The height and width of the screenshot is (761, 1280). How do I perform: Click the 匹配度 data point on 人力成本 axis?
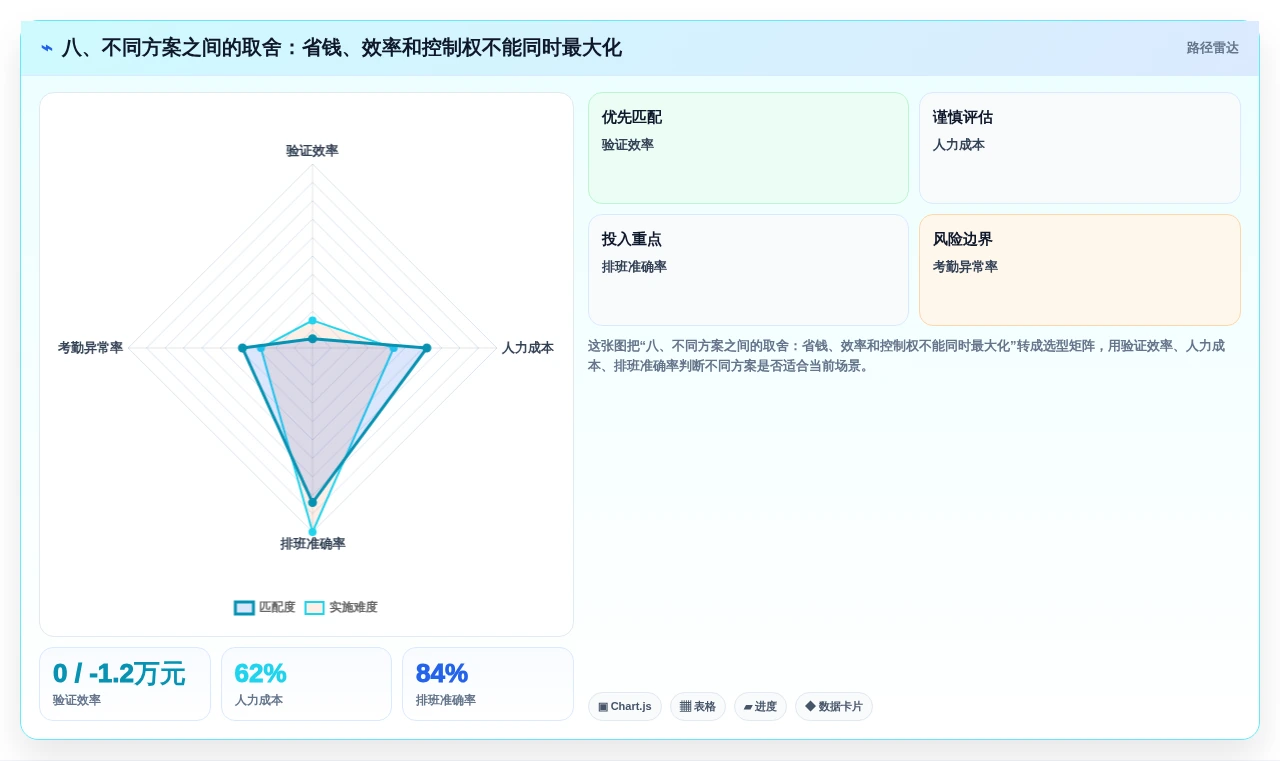[x=426, y=348]
